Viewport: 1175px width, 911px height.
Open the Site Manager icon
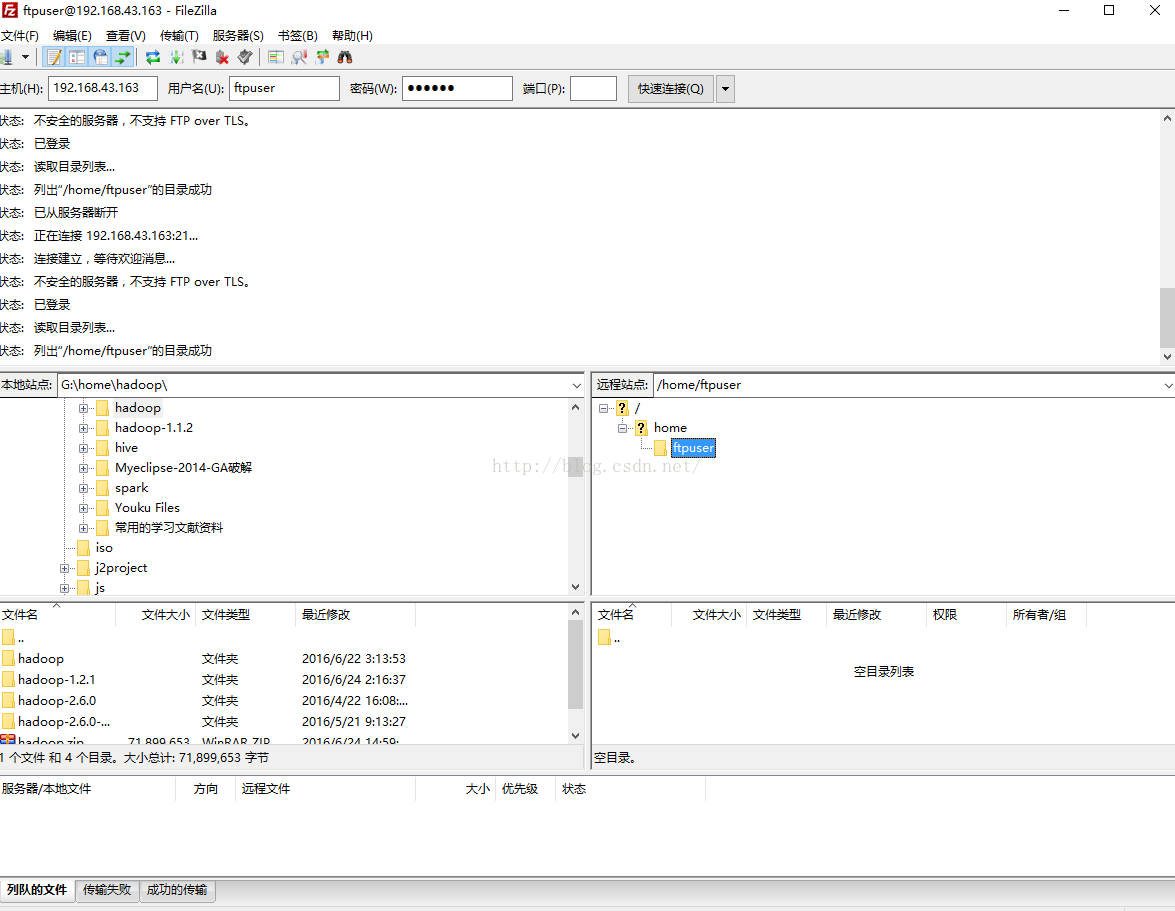click(6, 57)
